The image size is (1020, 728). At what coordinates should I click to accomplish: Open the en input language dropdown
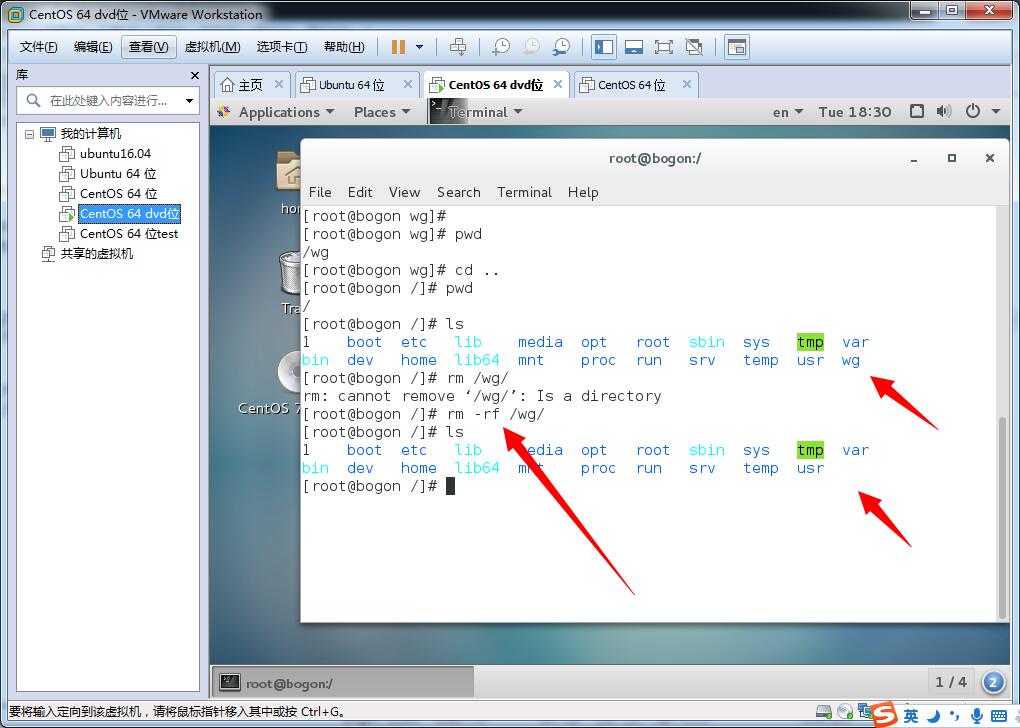[x=788, y=112]
